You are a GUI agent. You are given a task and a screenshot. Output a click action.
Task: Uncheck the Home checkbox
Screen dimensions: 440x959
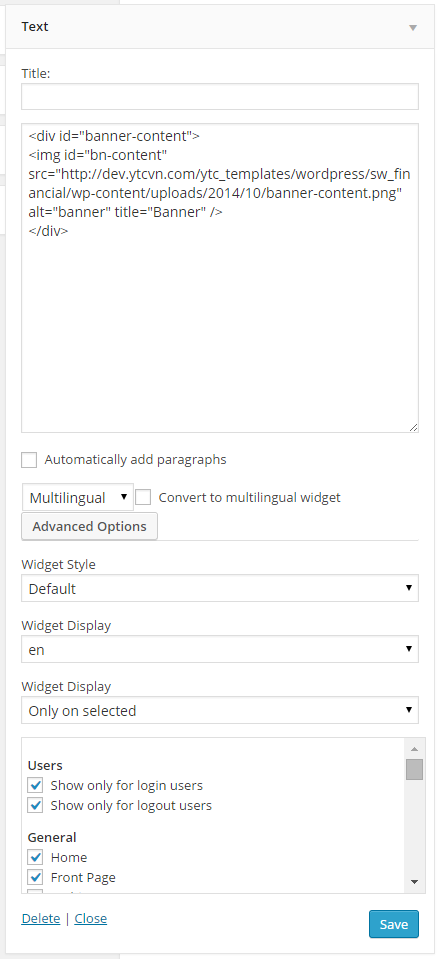[35, 857]
